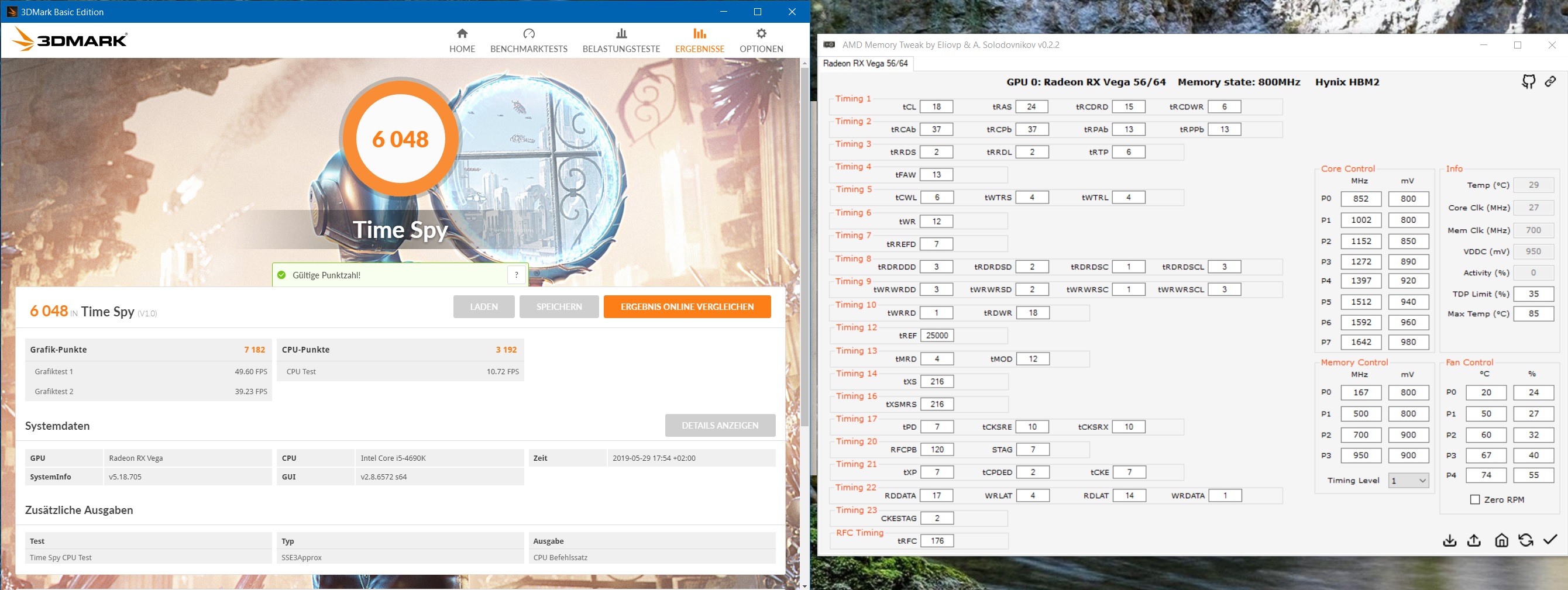The height and width of the screenshot is (590, 1568).
Task: Select the tRAS value field
Action: (x=1031, y=106)
